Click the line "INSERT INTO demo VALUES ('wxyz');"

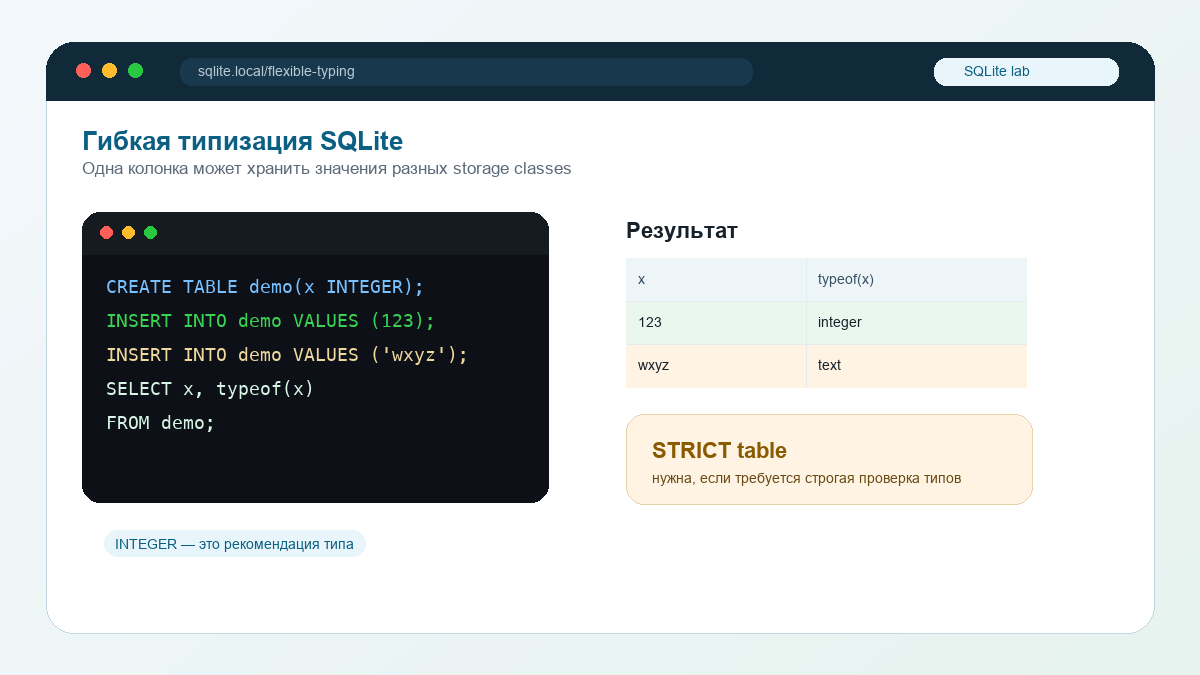point(287,355)
